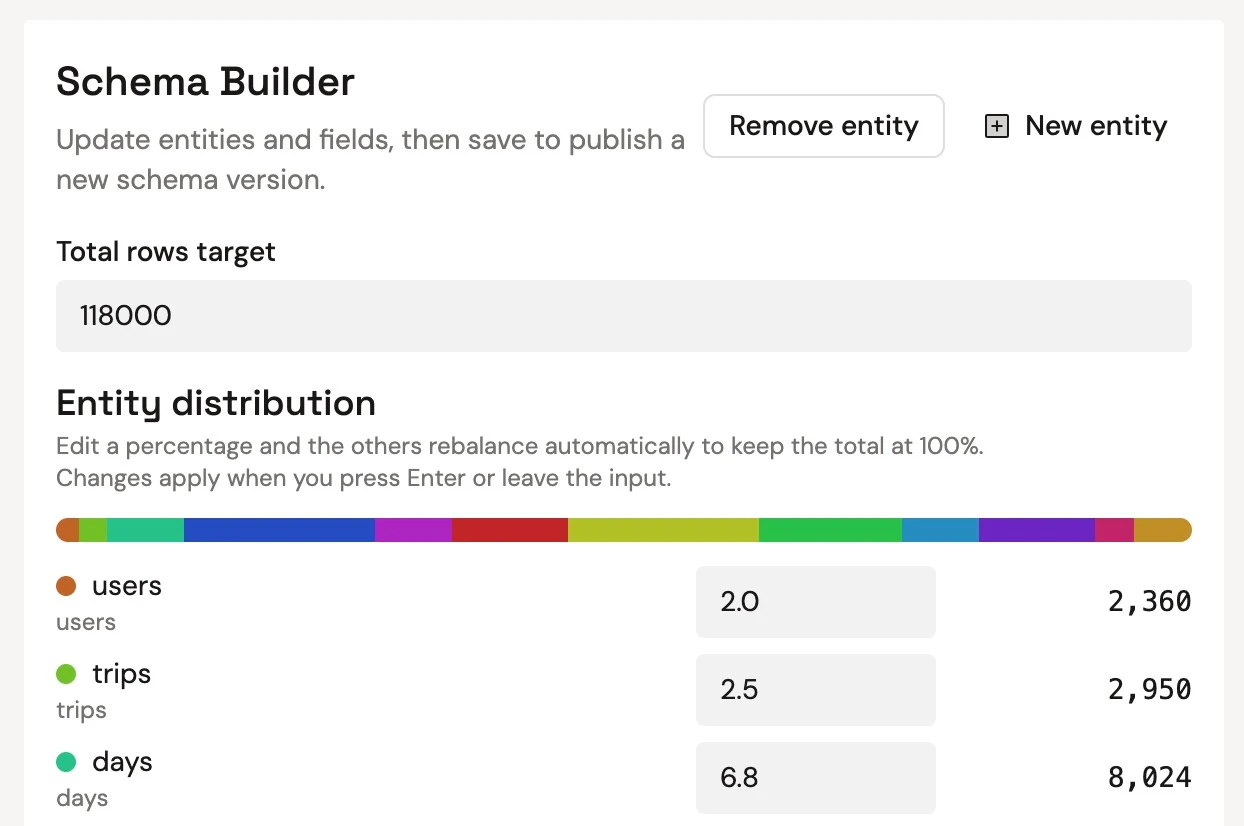1244x826 pixels.
Task: Click the teal dot next to days
Action: [x=66, y=762]
